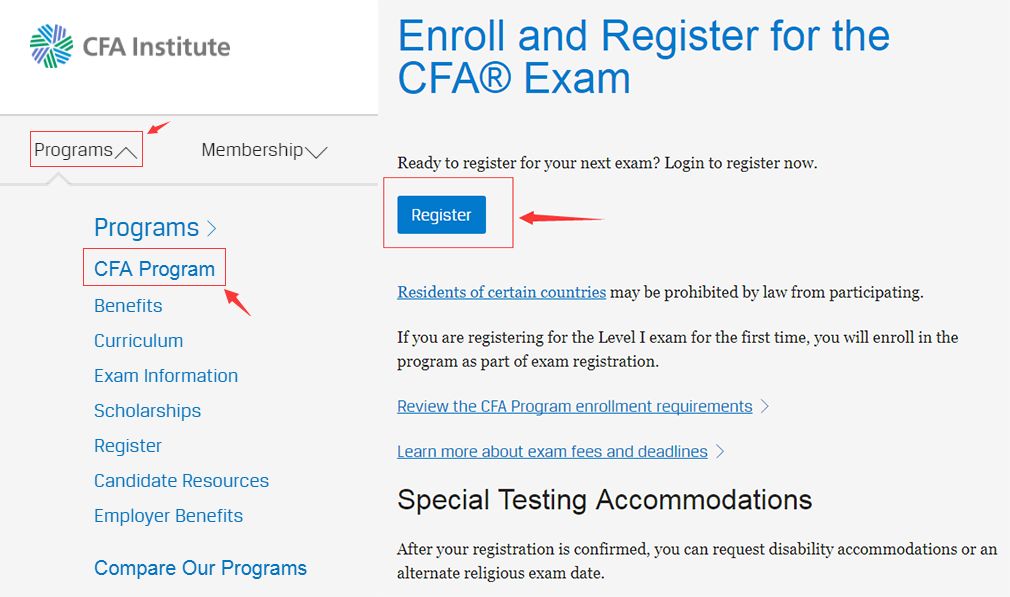
Task: View the Scholarships page
Action: point(147,411)
